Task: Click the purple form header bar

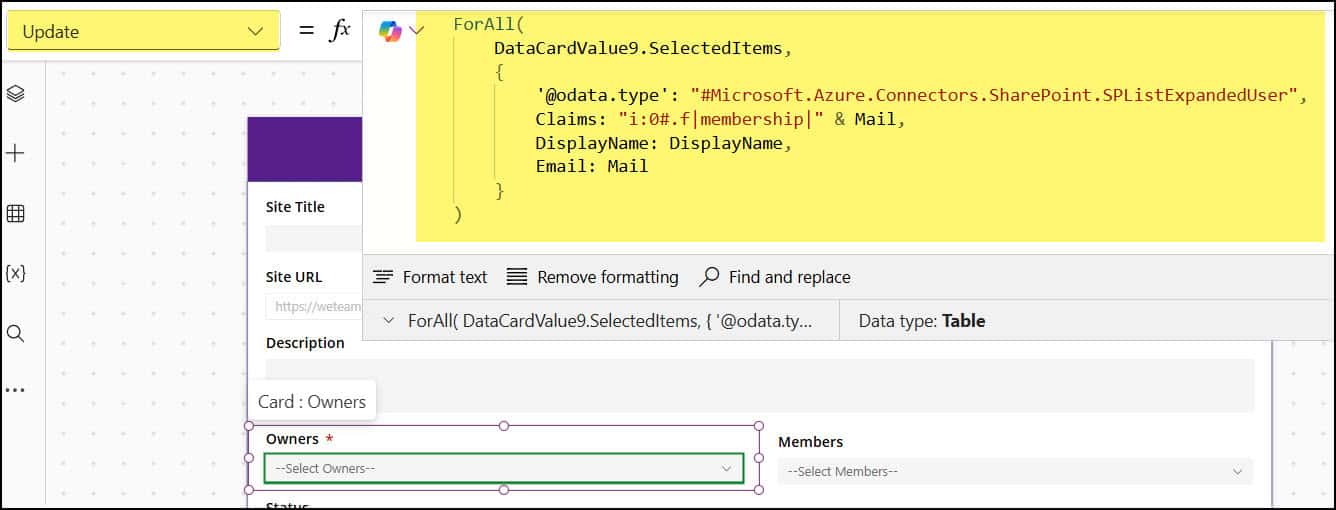Action: (305, 149)
